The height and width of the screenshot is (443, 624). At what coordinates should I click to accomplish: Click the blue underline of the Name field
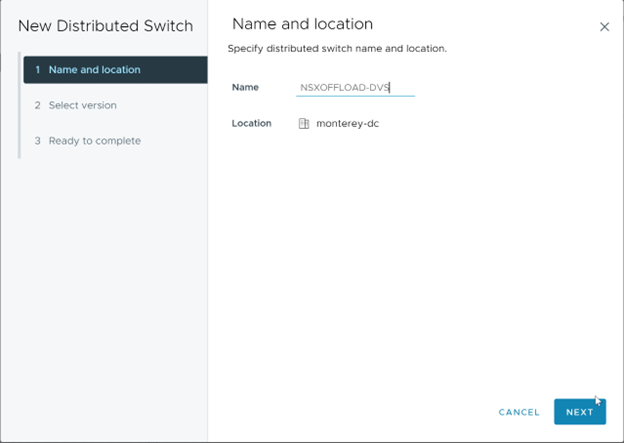coord(355,97)
